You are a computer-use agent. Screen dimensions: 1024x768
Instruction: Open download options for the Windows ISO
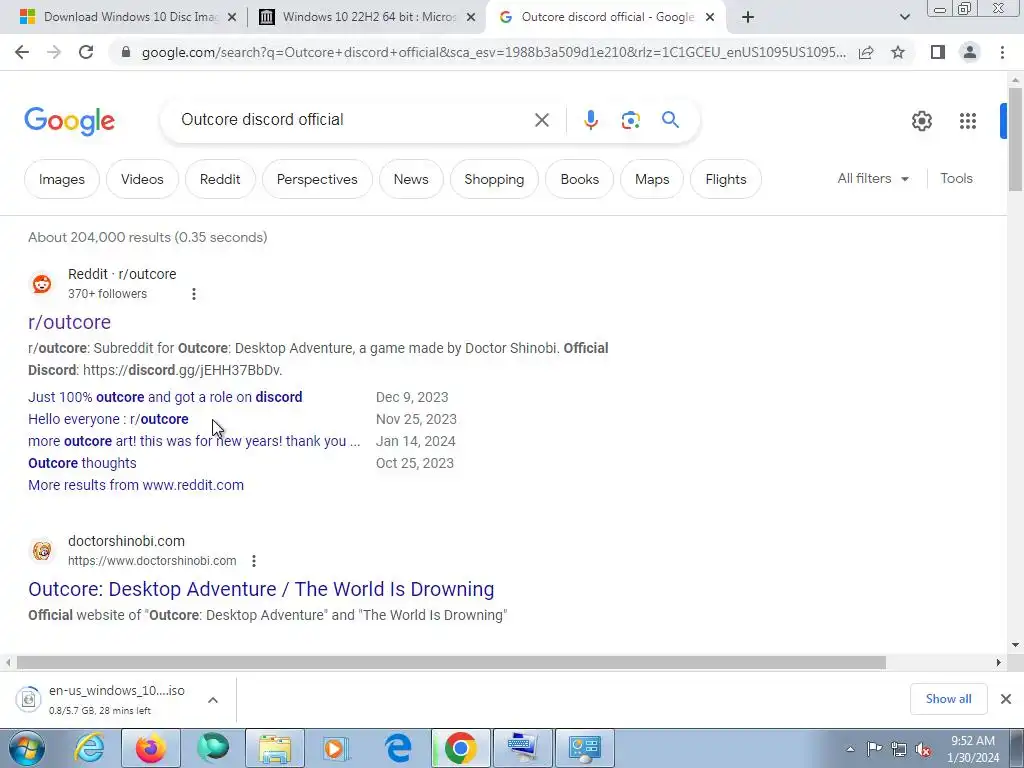point(213,700)
